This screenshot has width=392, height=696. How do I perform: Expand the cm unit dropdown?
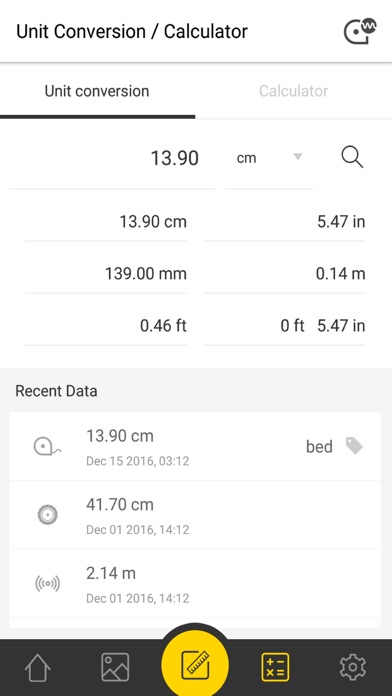coord(269,158)
